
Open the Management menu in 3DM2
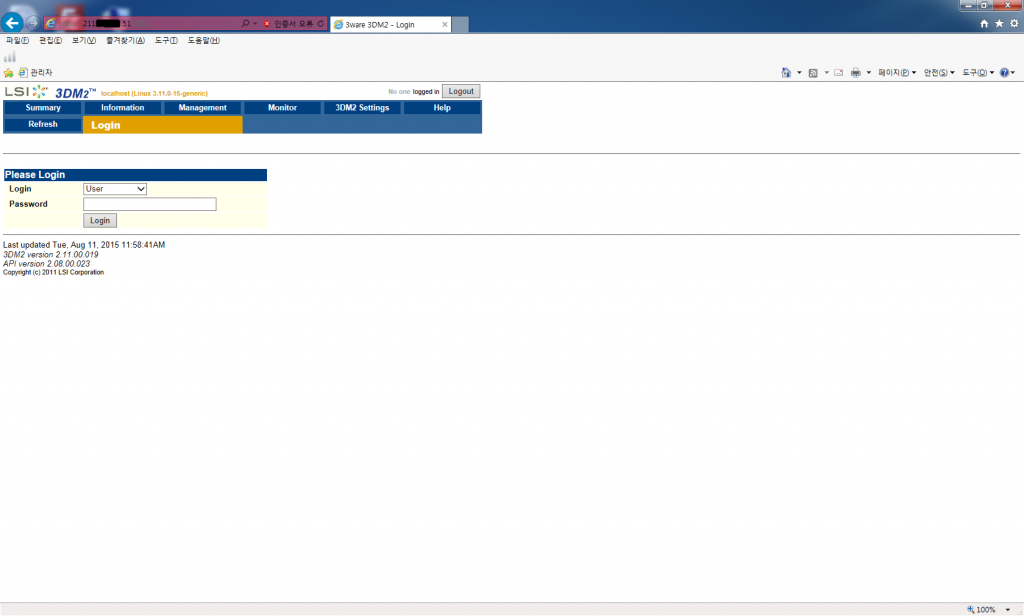(x=202, y=108)
